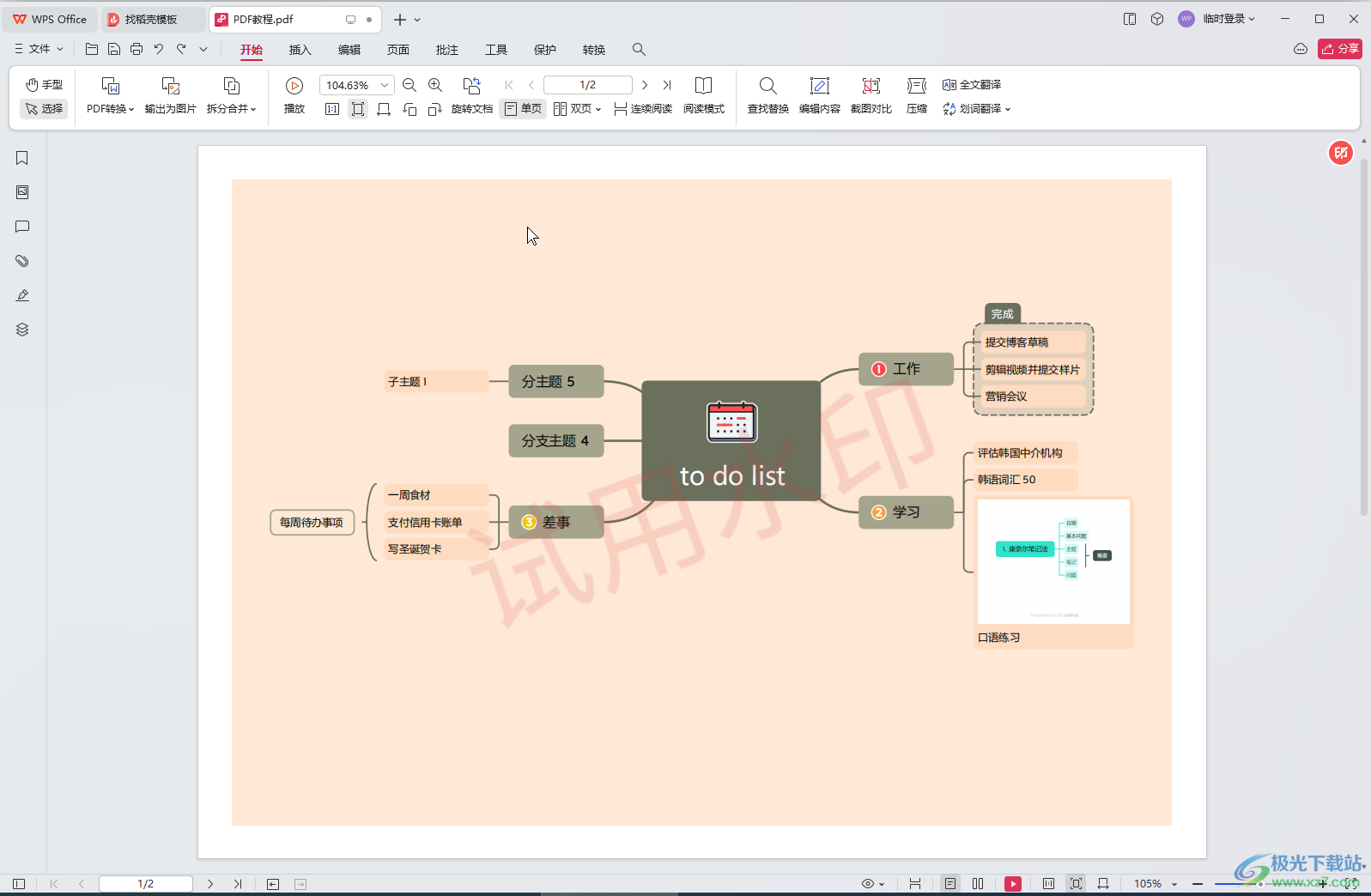This screenshot has height=896, width=1371.
Task: Go to next page arrow in ribbon
Action: [x=645, y=85]
